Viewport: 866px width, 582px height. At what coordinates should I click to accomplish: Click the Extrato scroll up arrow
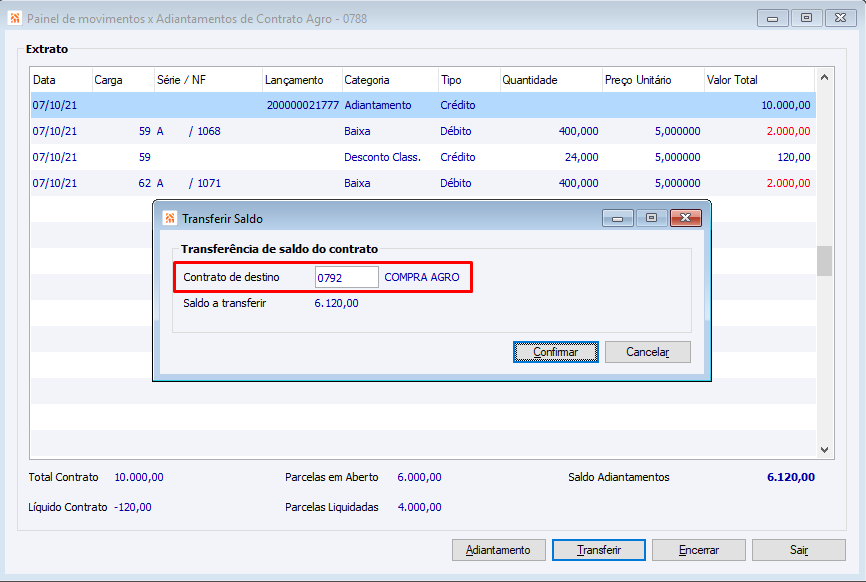tap(824, 78)
